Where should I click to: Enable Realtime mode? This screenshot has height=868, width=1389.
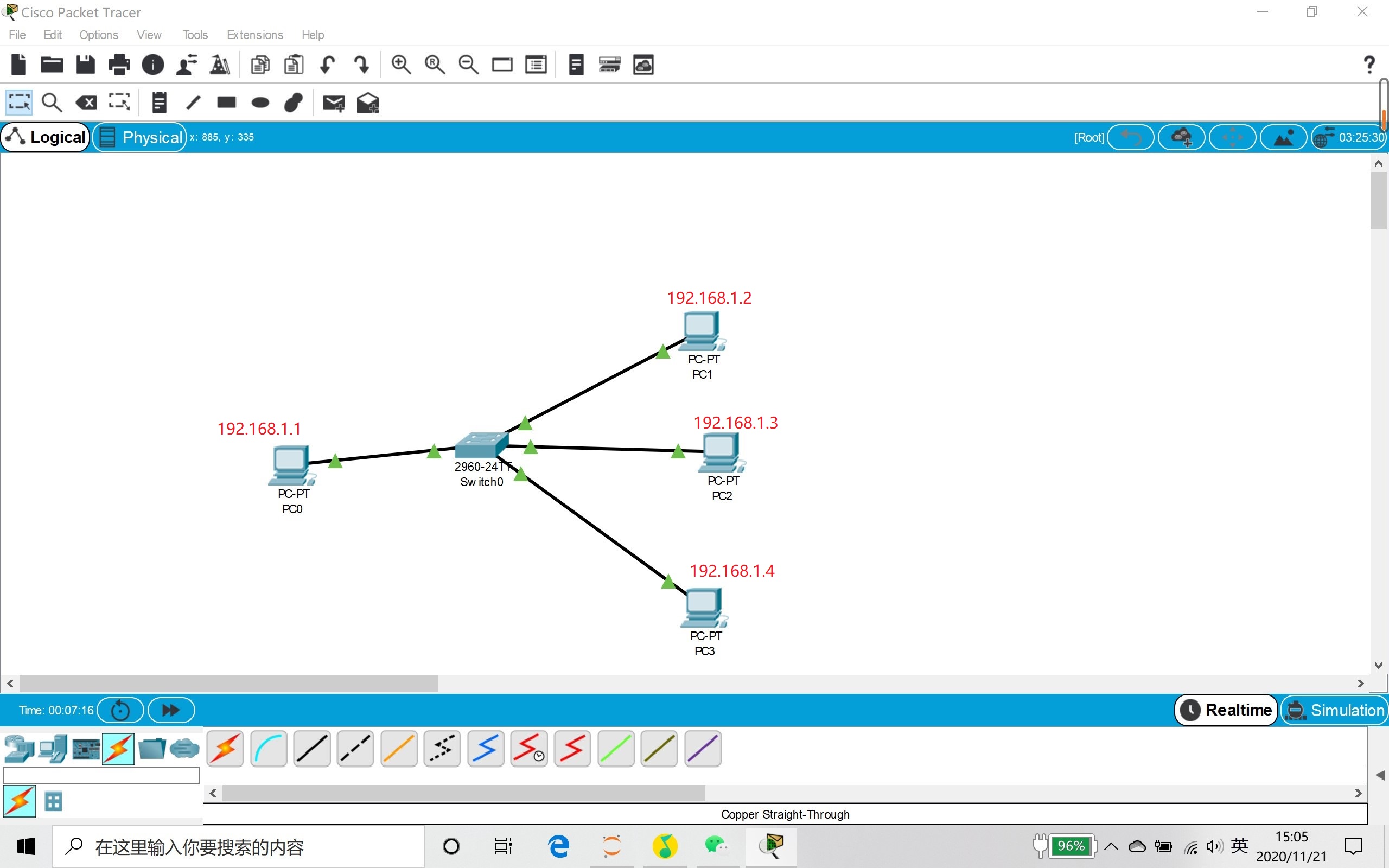coord(1226,710)
